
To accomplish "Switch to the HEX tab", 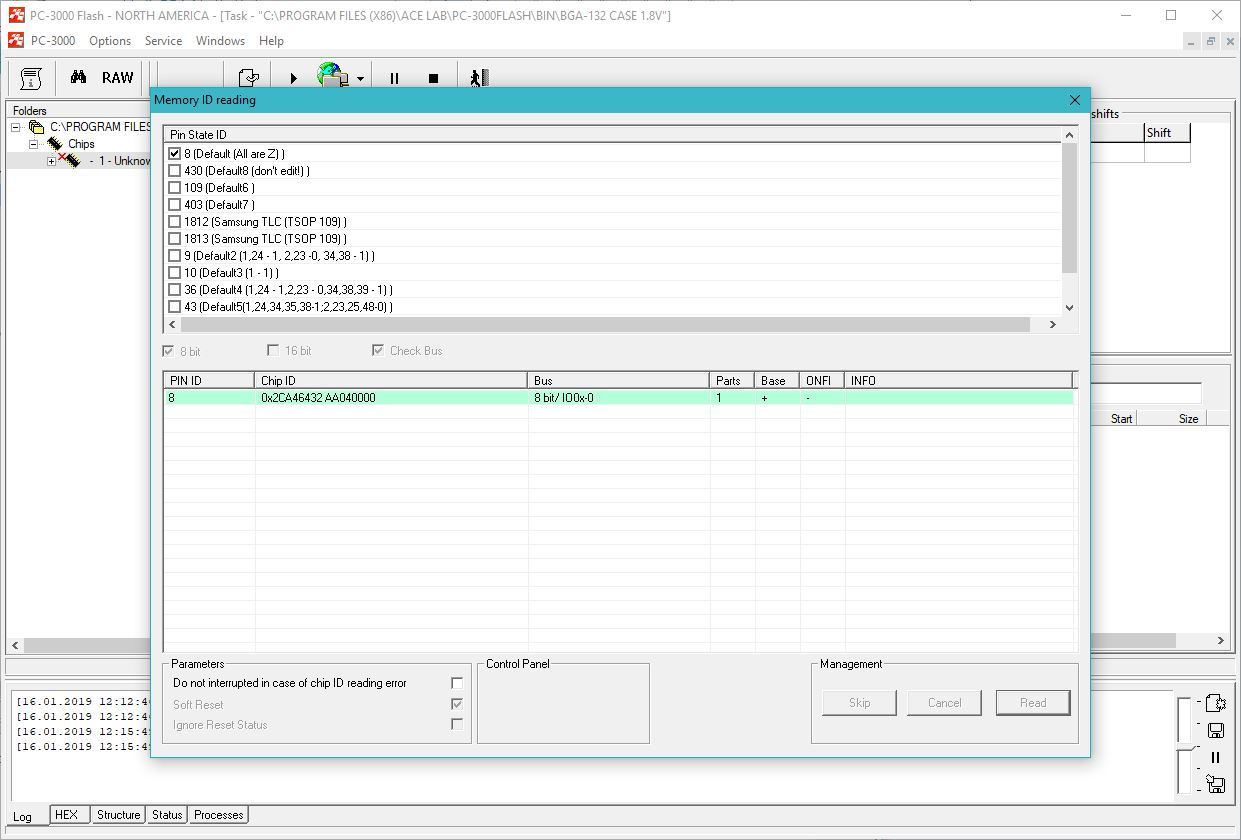I will pyautogui.click(x=66, y=815).
